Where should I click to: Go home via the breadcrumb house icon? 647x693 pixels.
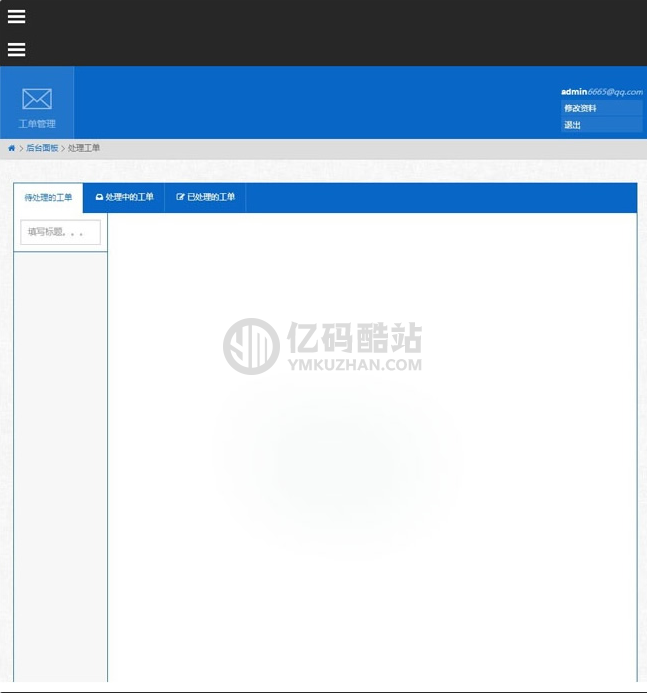point(11,148)
